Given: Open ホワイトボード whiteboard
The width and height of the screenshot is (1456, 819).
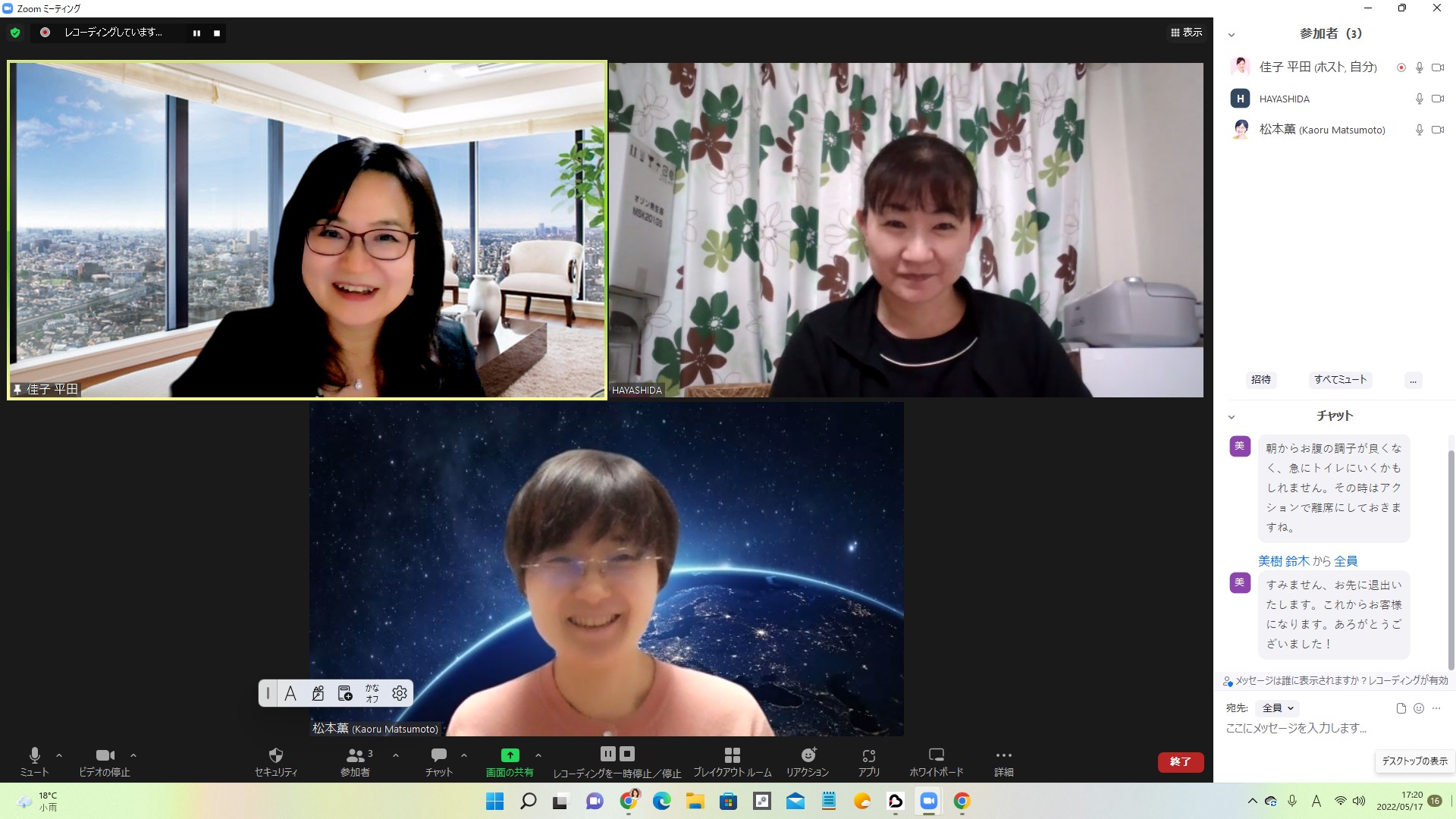Looking at the screenshot, I should pyautogui.click(x=937, y=761).
